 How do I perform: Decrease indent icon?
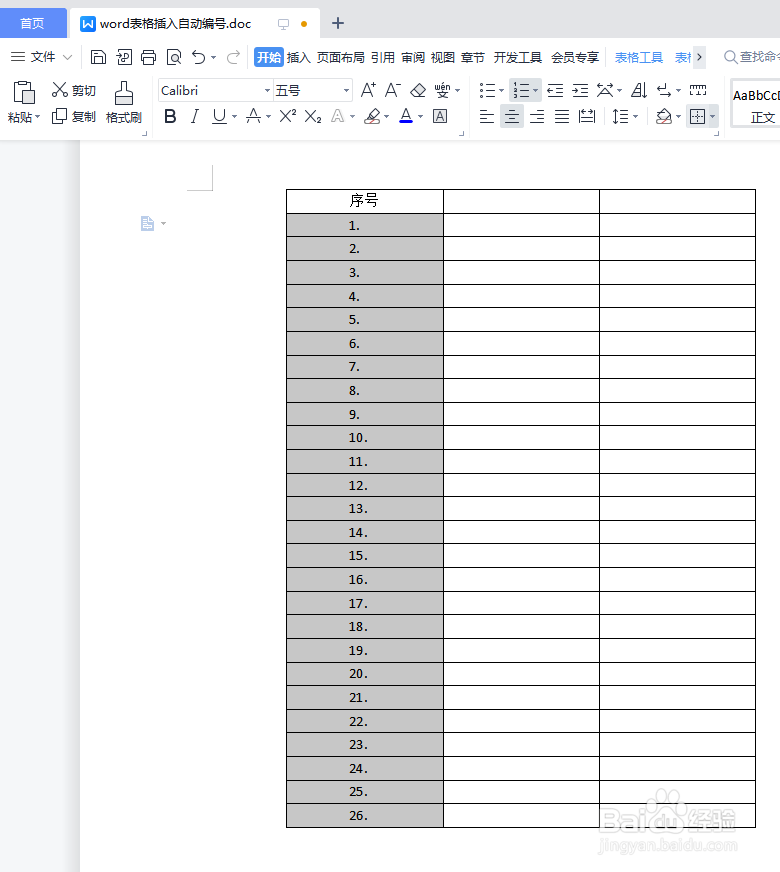click(555, 90)
